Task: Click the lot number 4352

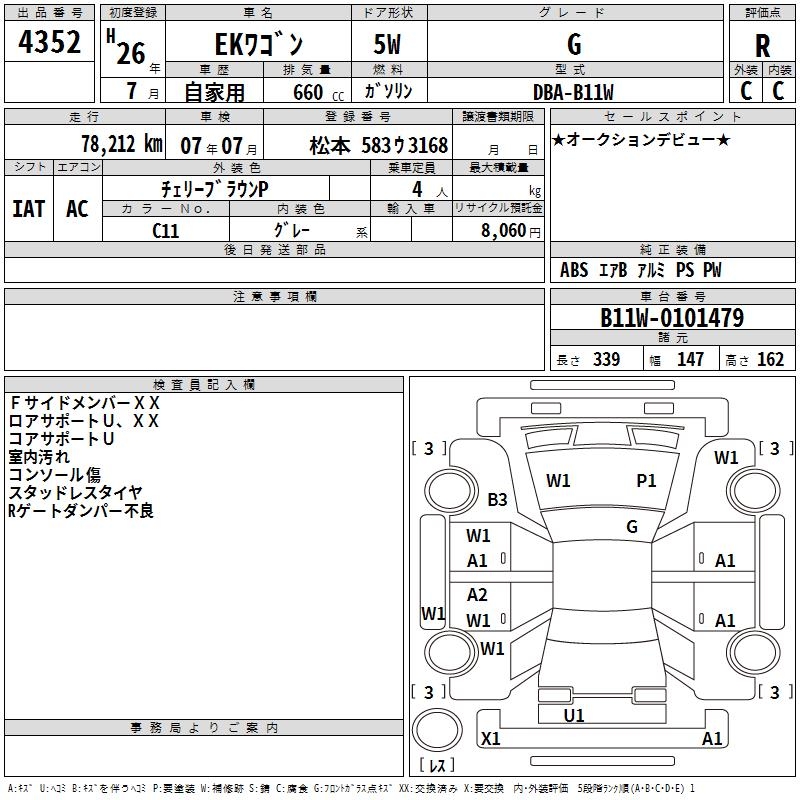Action: [x=50, y=44]
